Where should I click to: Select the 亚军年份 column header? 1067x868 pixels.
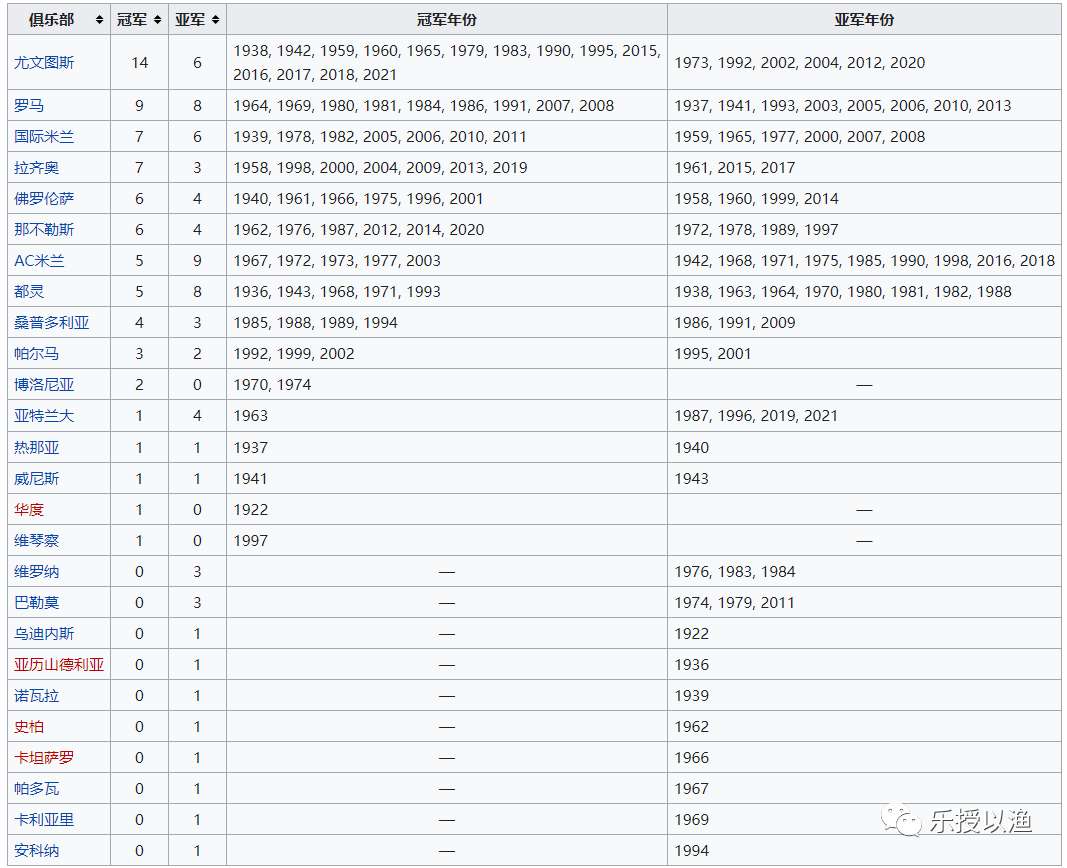pyautogui.click(x=864, y=20)
